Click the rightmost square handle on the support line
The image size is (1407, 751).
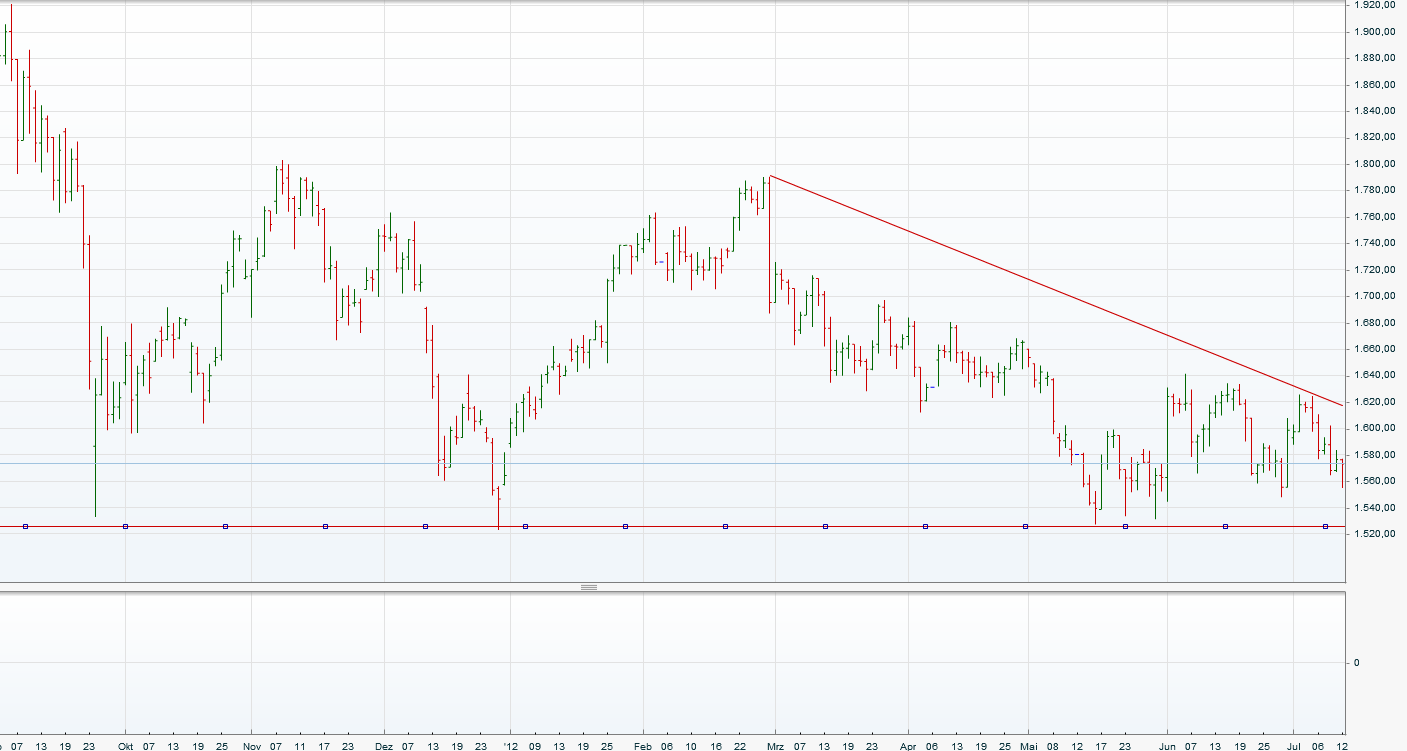point(1325,526)
